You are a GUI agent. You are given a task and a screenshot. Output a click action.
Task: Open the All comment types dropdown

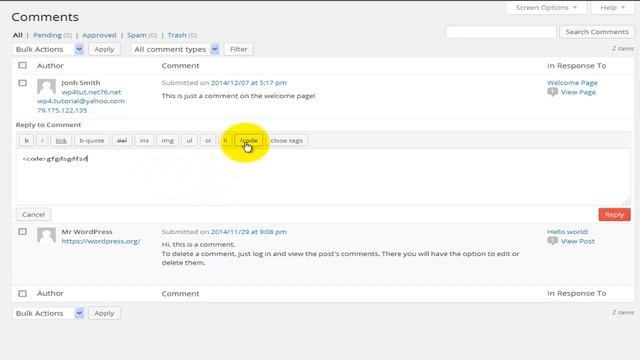[x=175, y=49]
